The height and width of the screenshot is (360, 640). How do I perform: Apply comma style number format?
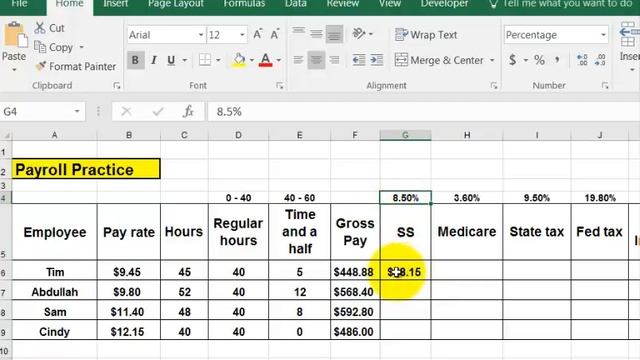pyautogui.click(x=557, y=60)
